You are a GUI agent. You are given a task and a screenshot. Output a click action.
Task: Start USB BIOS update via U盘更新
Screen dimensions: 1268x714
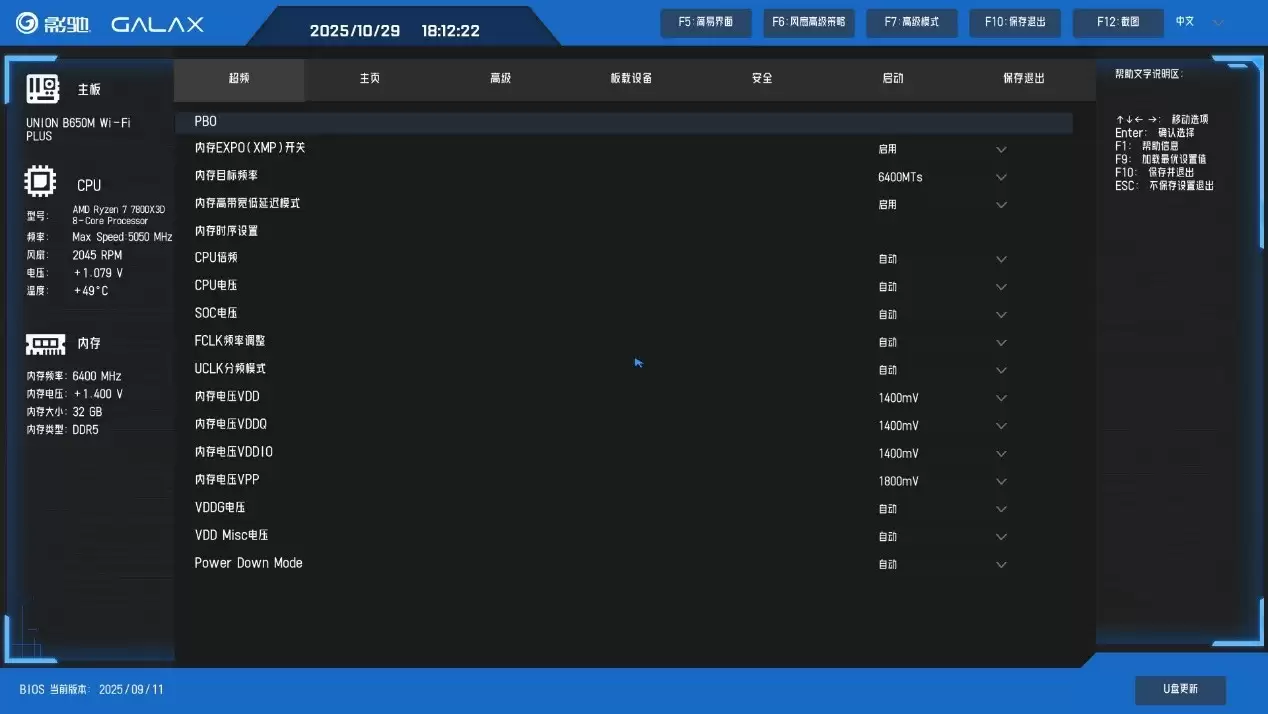[x=1180, y=690]
